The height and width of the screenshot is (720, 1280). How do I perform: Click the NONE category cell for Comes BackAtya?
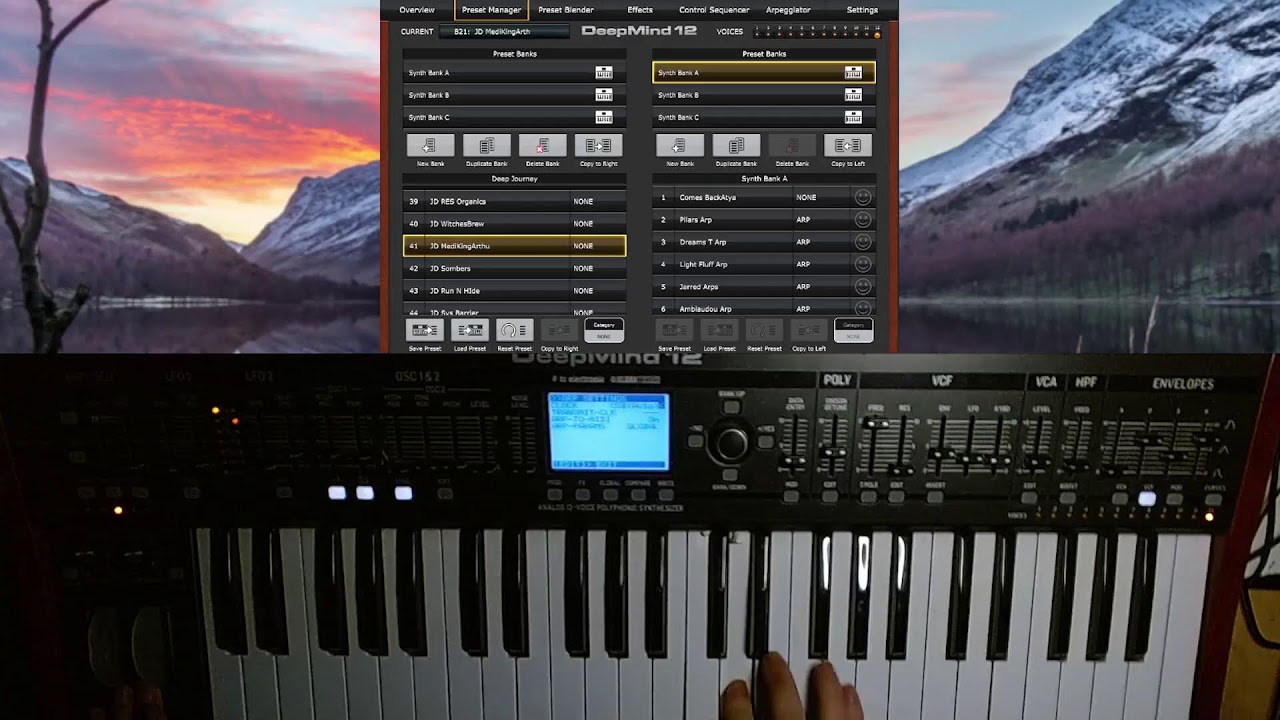[x=820, y=197]
